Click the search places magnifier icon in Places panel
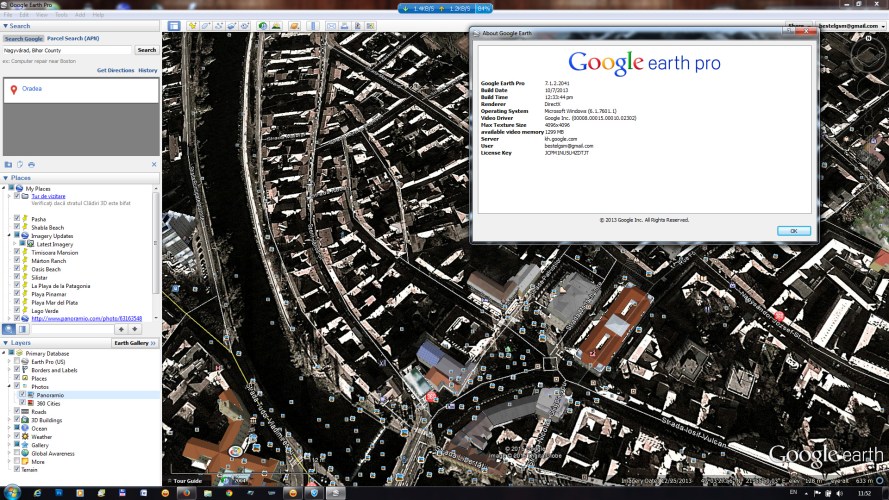 click(9, 328)
